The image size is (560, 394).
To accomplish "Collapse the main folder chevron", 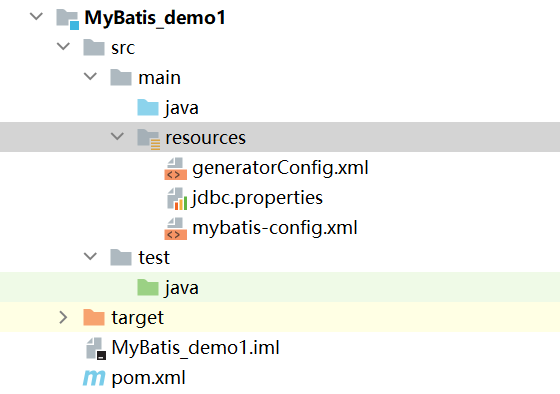I will (x=90, y=76).
